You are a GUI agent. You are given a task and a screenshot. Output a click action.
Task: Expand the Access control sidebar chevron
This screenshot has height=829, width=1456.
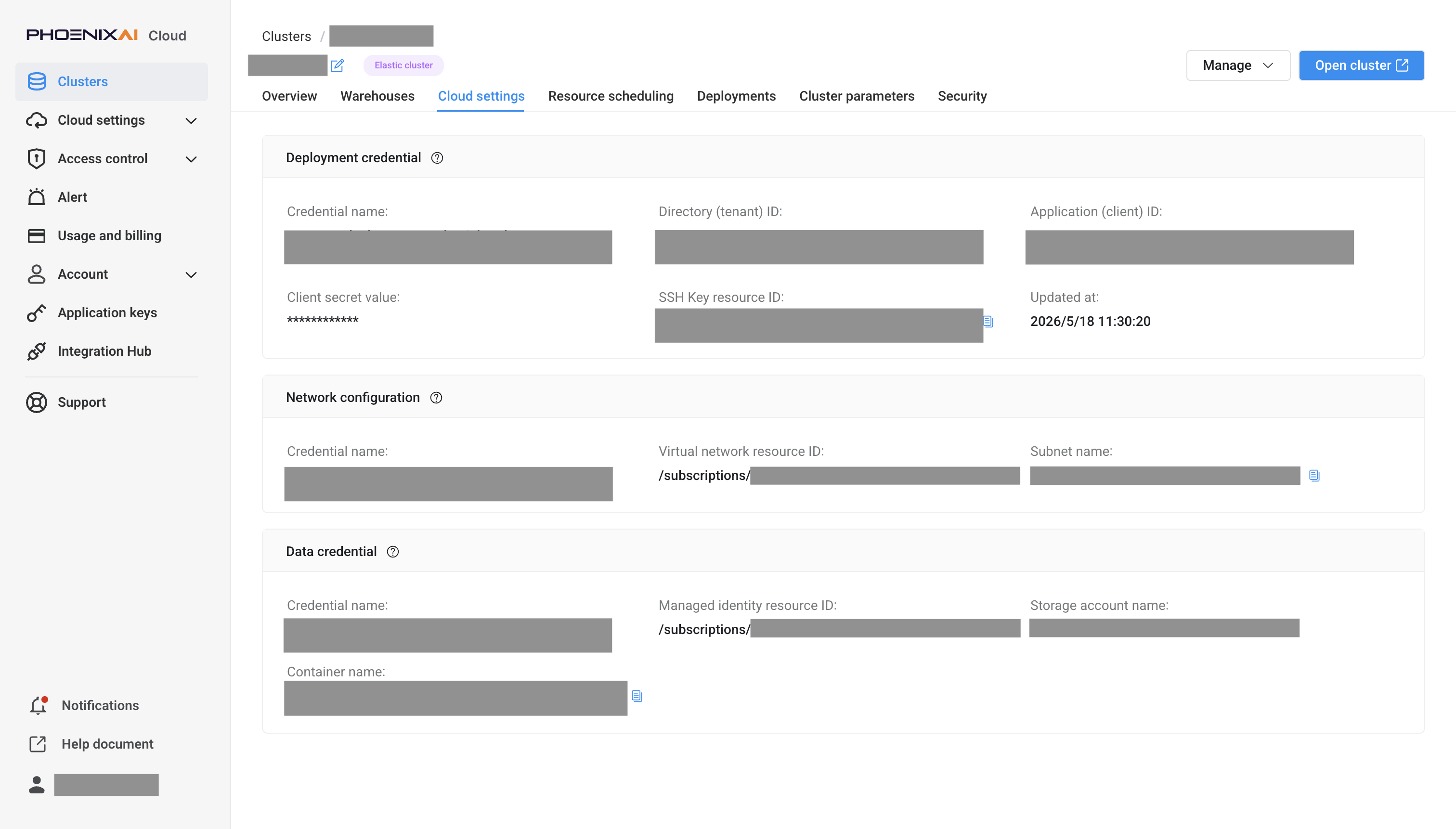[191, 159]
